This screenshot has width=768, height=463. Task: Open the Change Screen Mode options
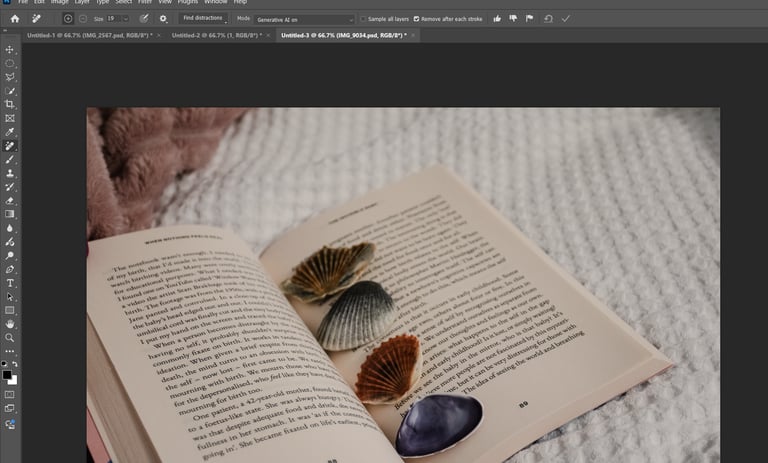click(x=9, y=408)
